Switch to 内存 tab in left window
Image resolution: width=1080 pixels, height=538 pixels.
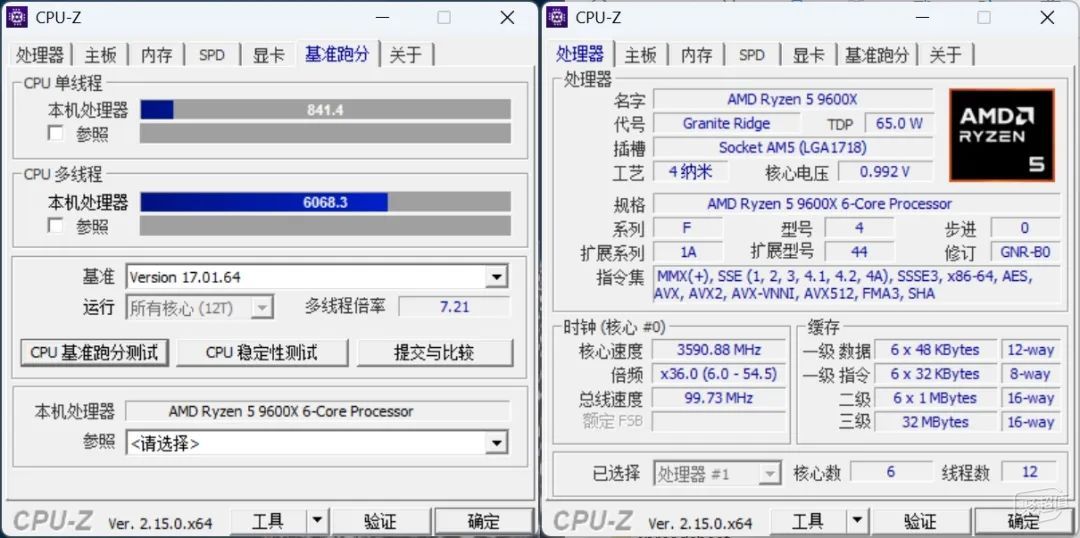[156, 55]
